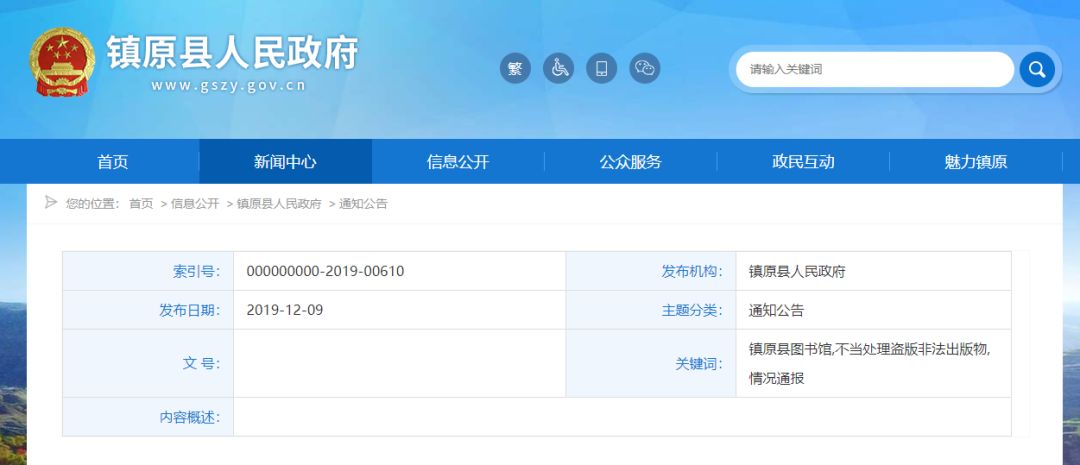1080x465 pixels.
Task: Open the 政民互动 navigation tab
Action: 803,162
